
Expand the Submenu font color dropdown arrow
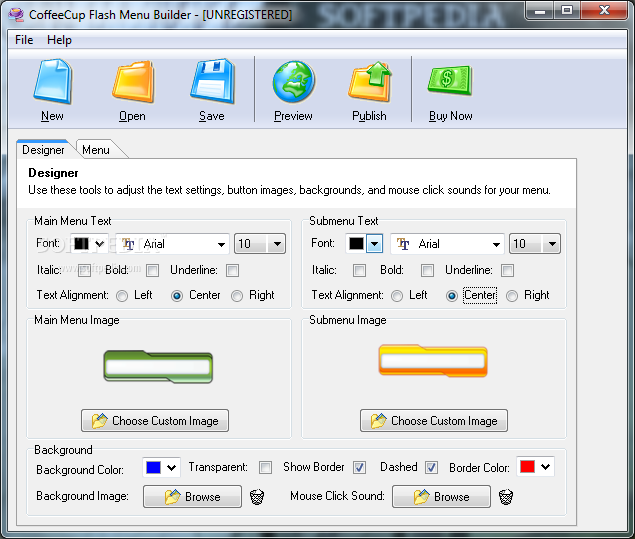click(375, 244)
